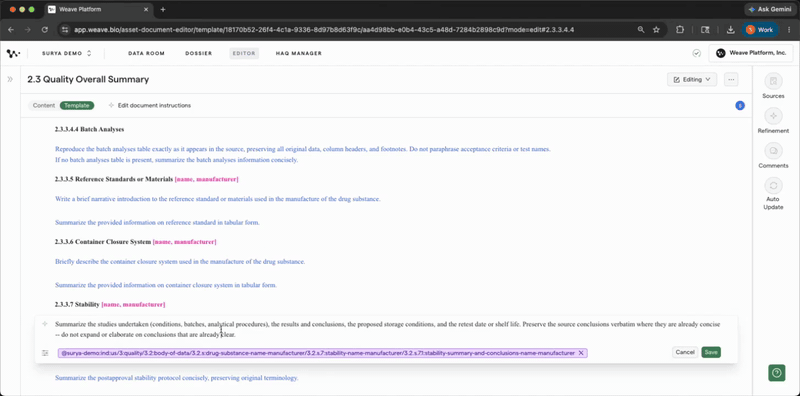This screenshot has width=800, height=396.
Task: Click 'Briefly describe the container closure system' instruction
Action: 180,261
